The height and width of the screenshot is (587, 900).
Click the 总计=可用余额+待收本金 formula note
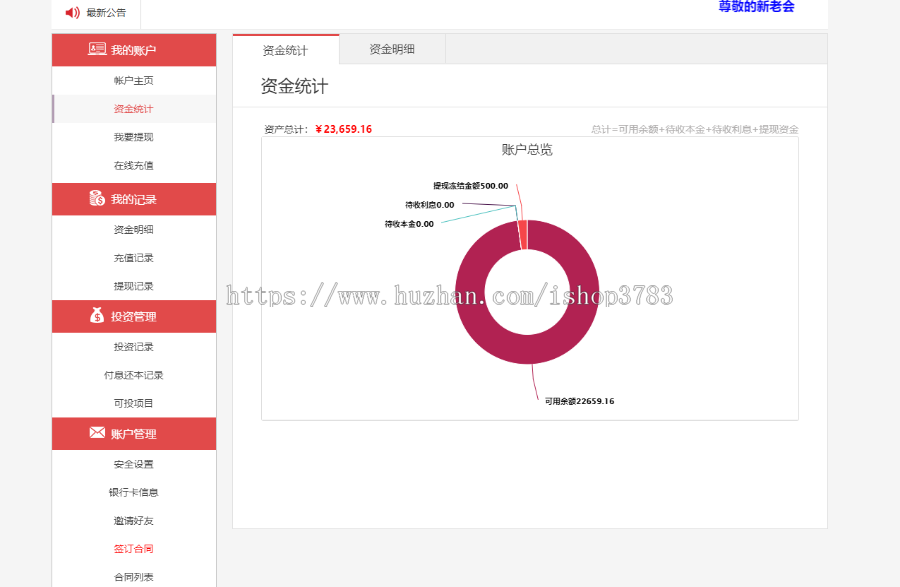[x=695, y=130]
